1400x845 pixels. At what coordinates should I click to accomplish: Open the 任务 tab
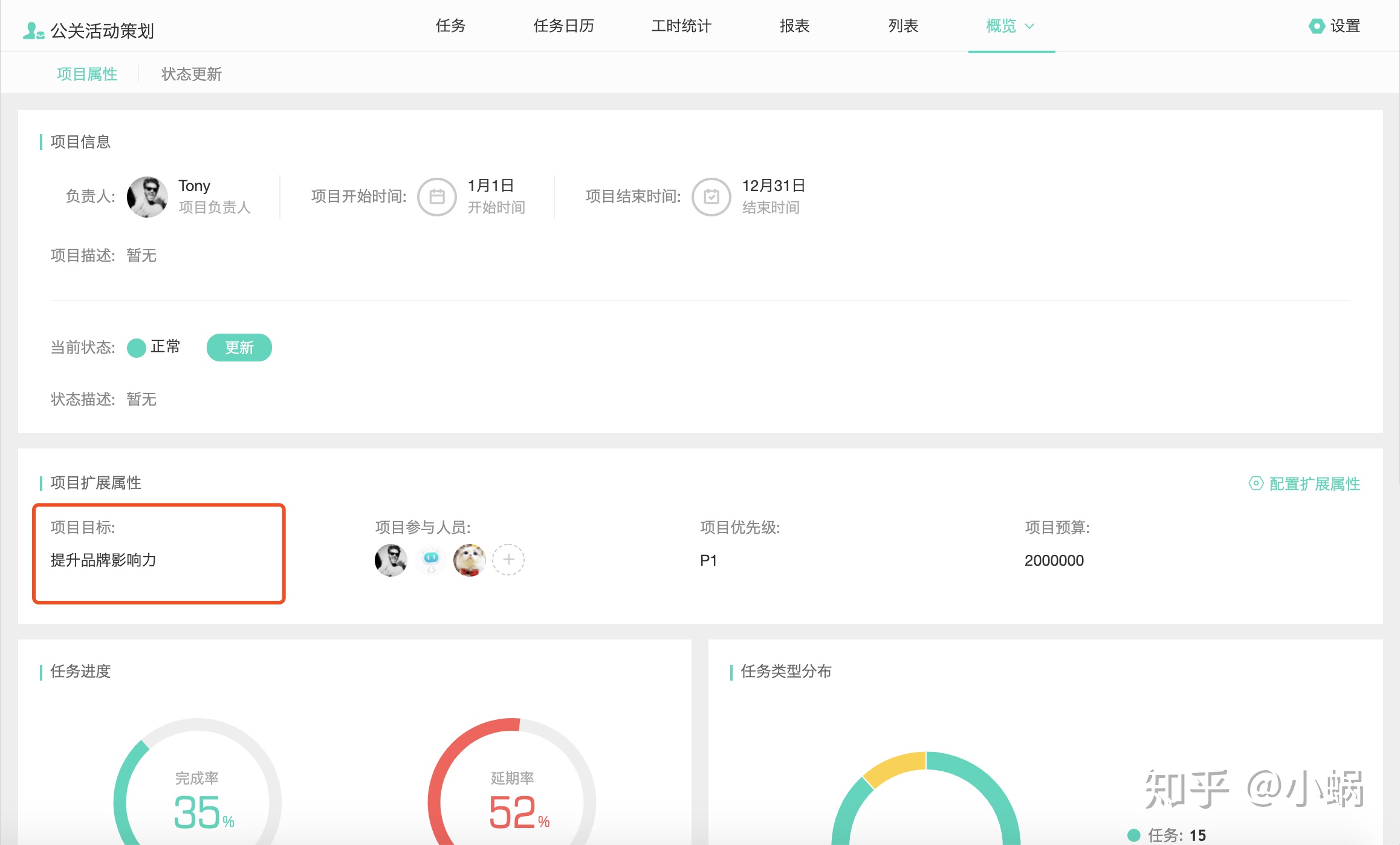(x=451, y=26)
